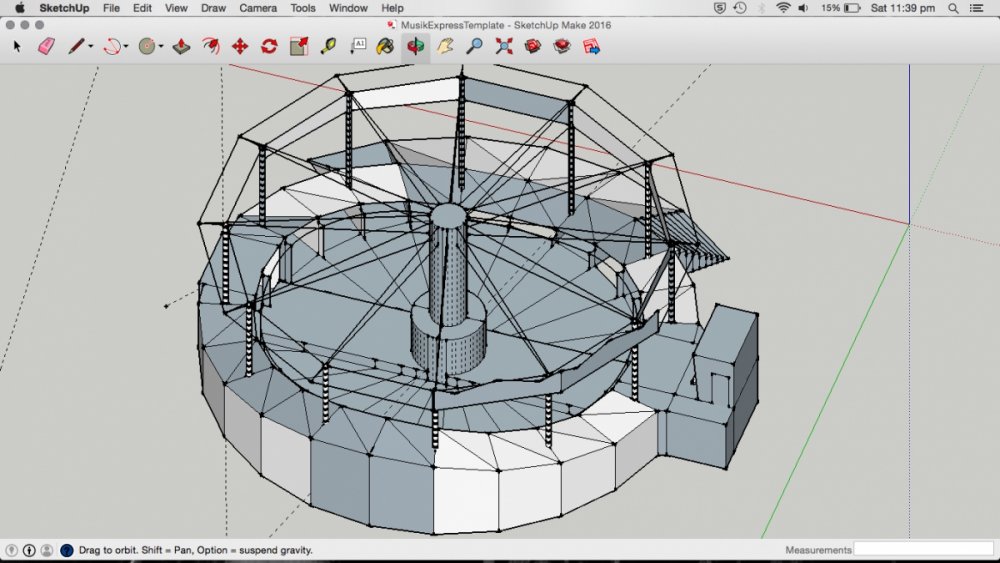Expand the pencil Line tool dropdown arrow

91,47
